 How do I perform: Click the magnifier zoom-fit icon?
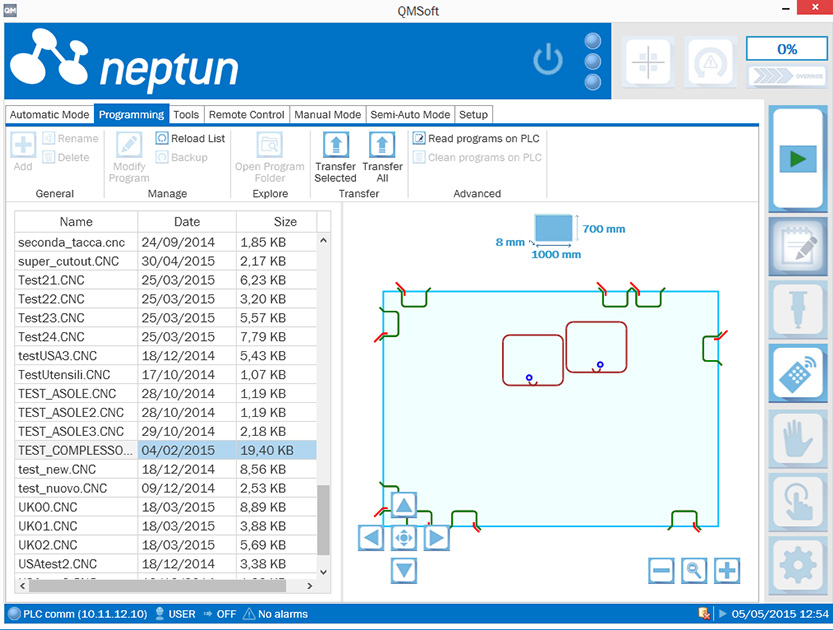[x=694, y=571]
